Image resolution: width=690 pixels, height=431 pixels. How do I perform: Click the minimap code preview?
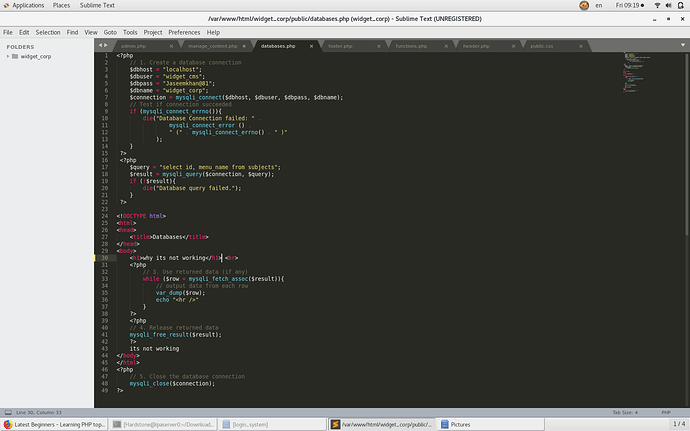click(636, 73)
